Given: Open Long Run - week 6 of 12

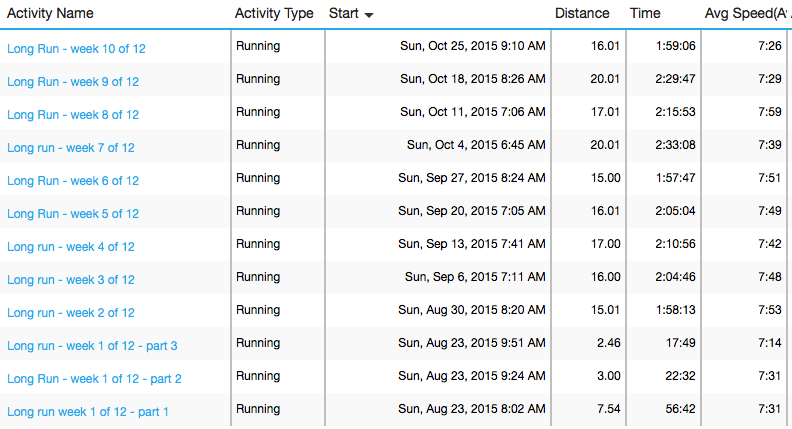Looking at the screenshot, I should tap(73, 181).
